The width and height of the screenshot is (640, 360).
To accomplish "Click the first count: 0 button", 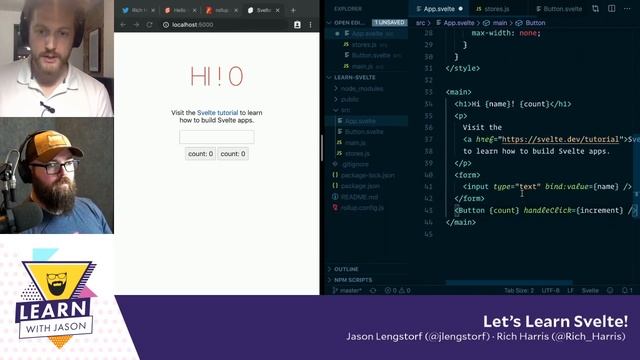I will [x=200, y=154].
